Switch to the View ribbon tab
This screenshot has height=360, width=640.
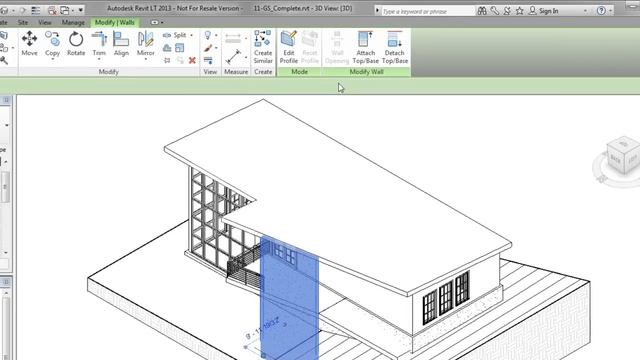tap(45, 22)
